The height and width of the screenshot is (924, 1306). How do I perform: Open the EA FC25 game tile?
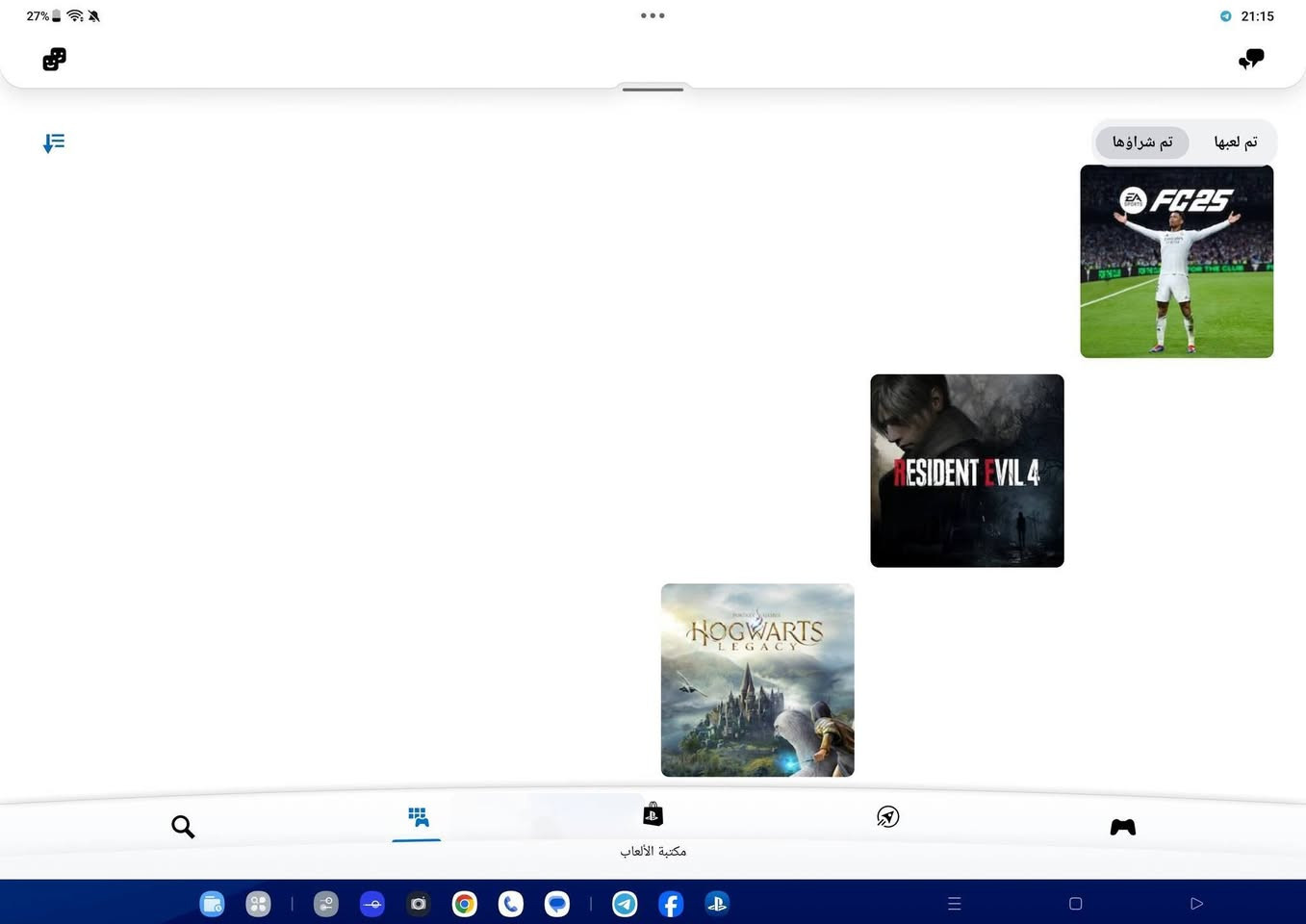pos(1176,261)
